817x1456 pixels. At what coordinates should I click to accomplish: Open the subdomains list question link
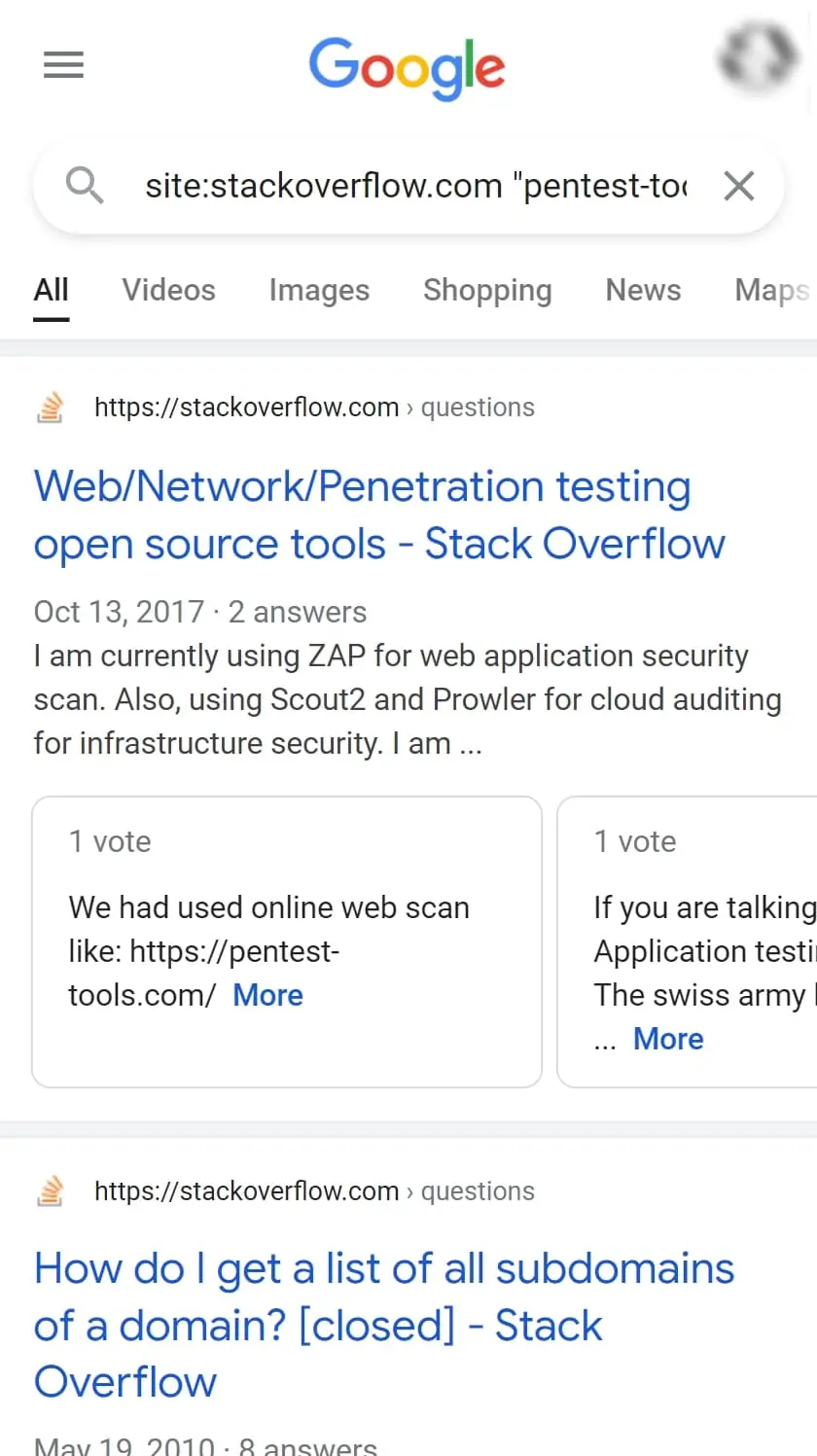coord(384,1325)
